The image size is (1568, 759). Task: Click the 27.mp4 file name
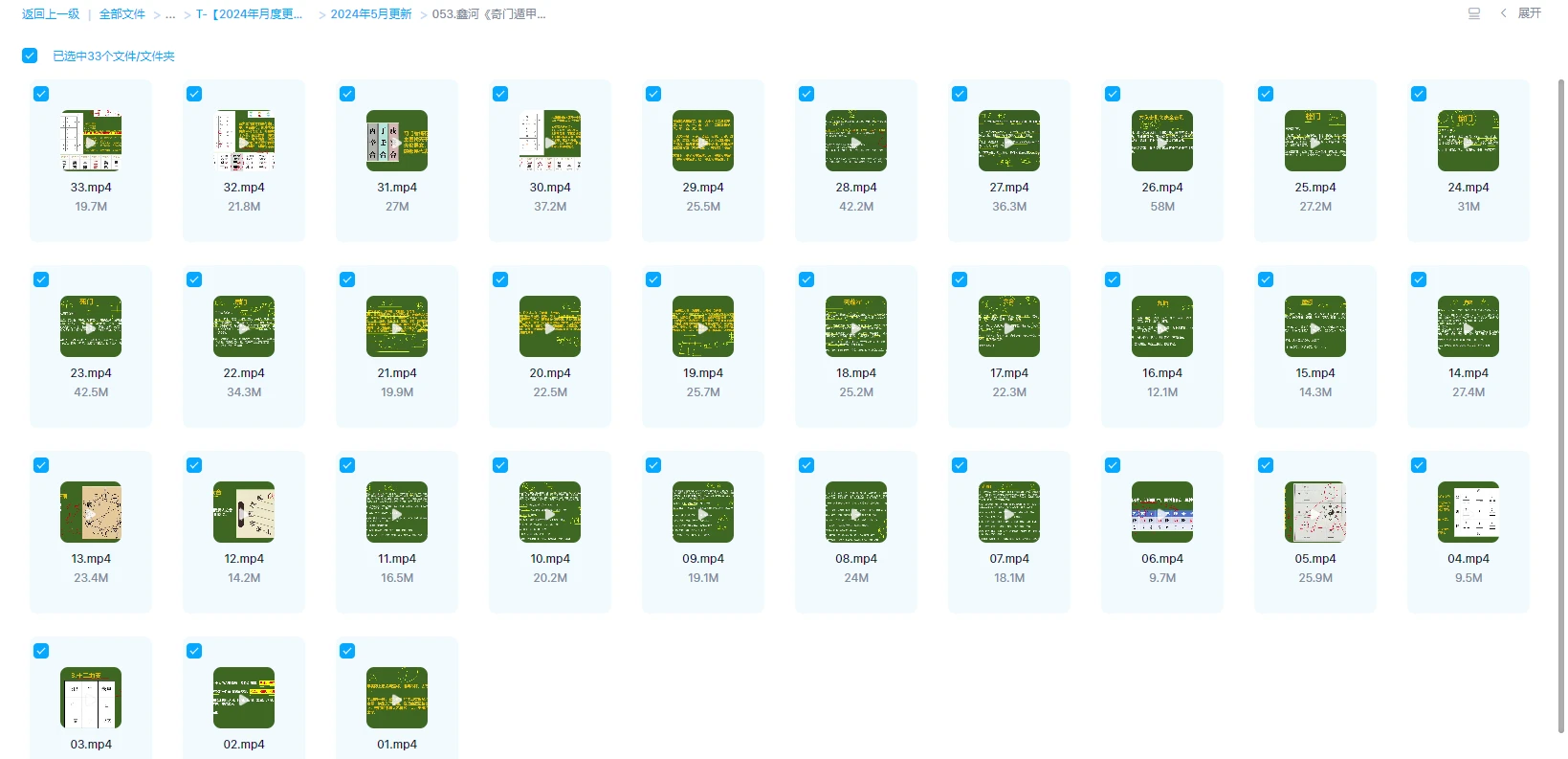[x=1009, y=188]
